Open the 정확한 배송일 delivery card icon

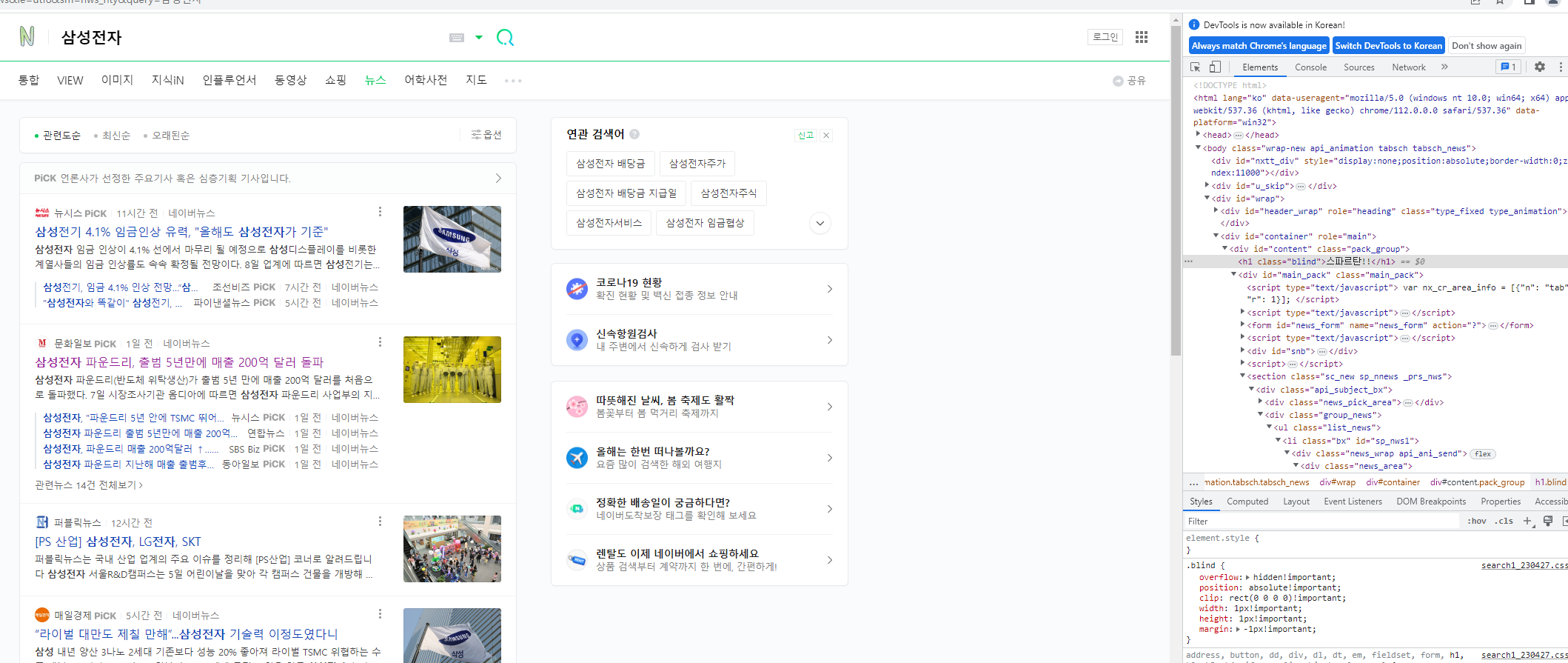point(577,509)
